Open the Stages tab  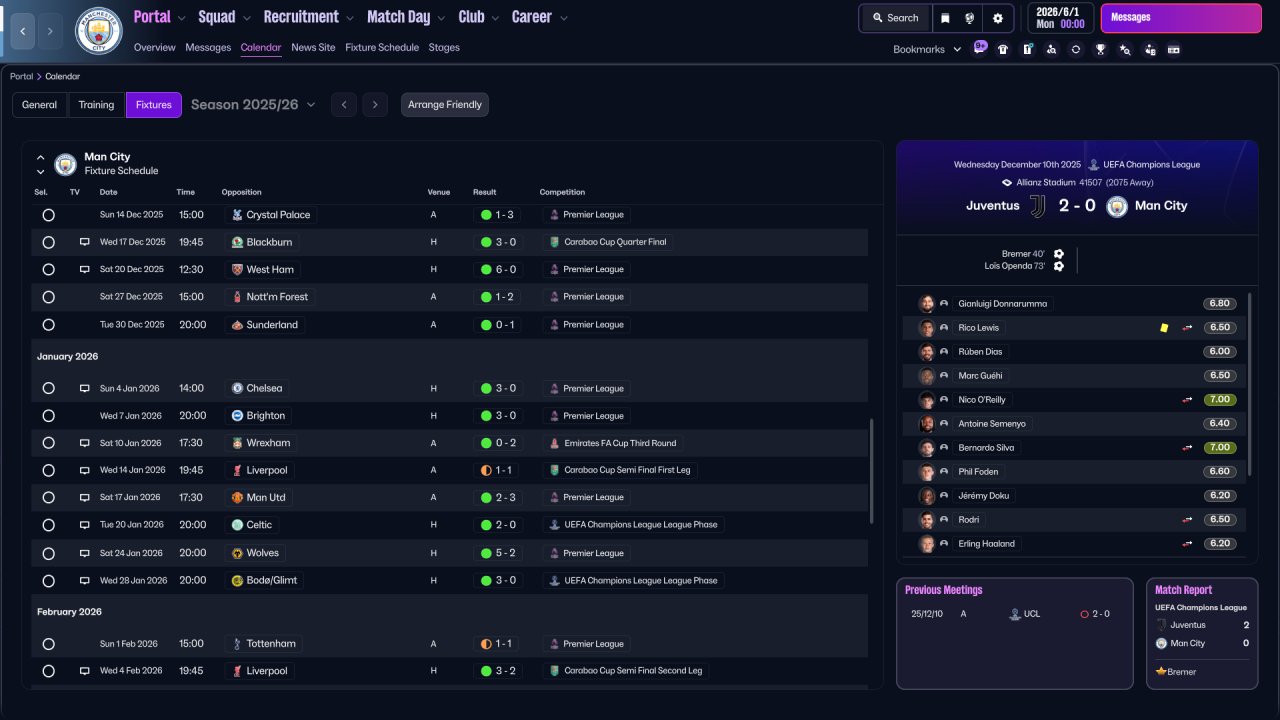(444, 47)
